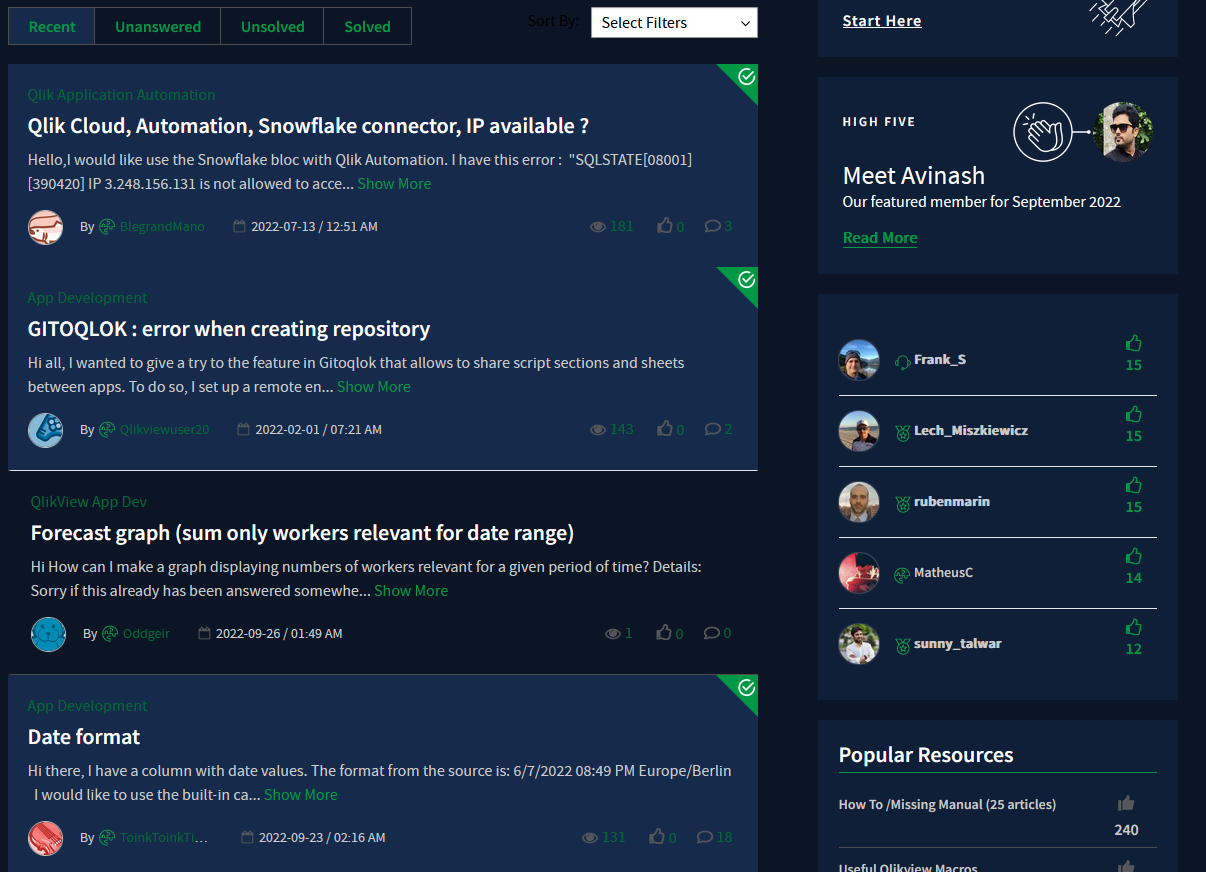Click the rank badge beside BlegrandMano
Image resolution: width=1206 pixels, height=872 pixels.
tap(107, 227)
